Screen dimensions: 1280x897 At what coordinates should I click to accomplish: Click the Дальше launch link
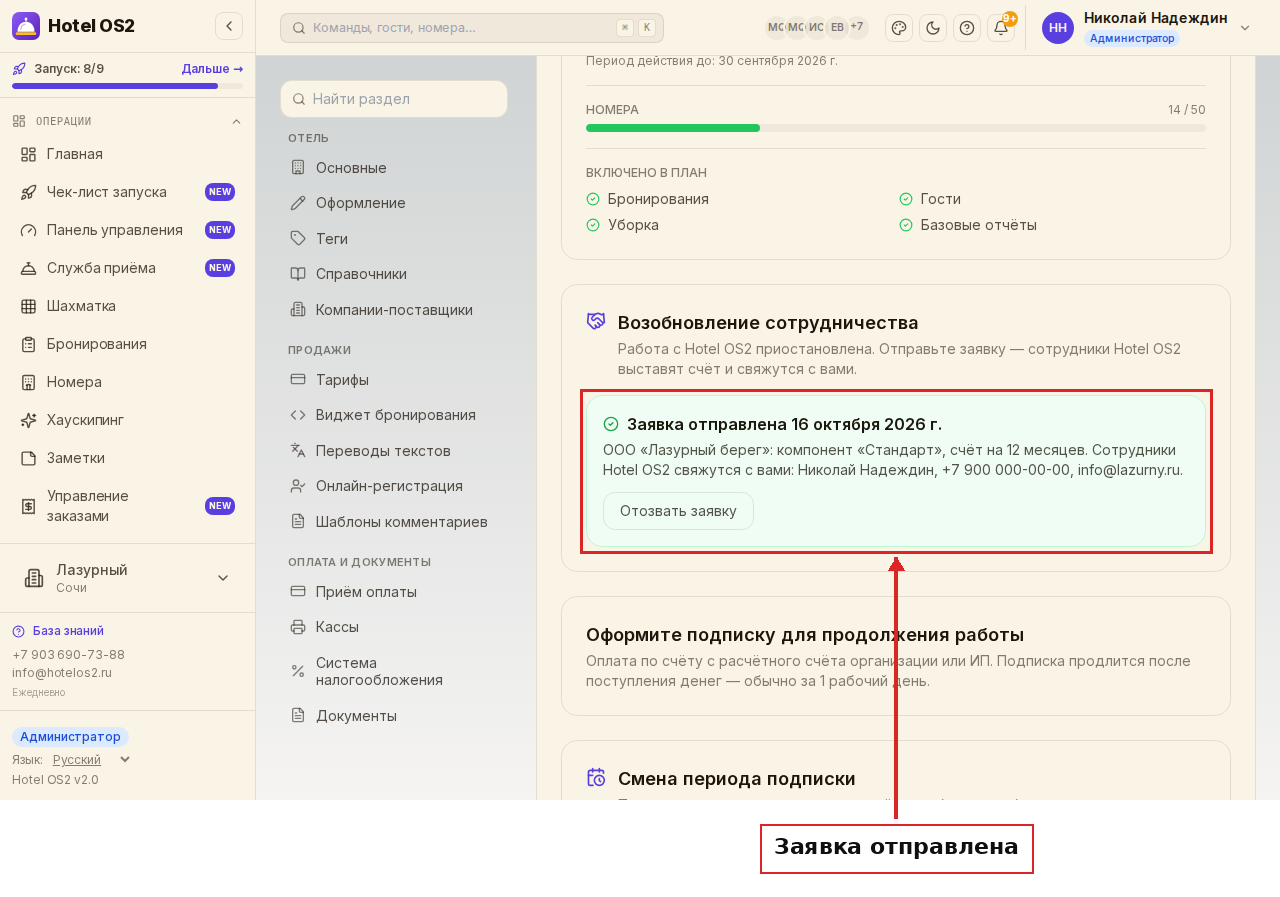click(212, 69)
